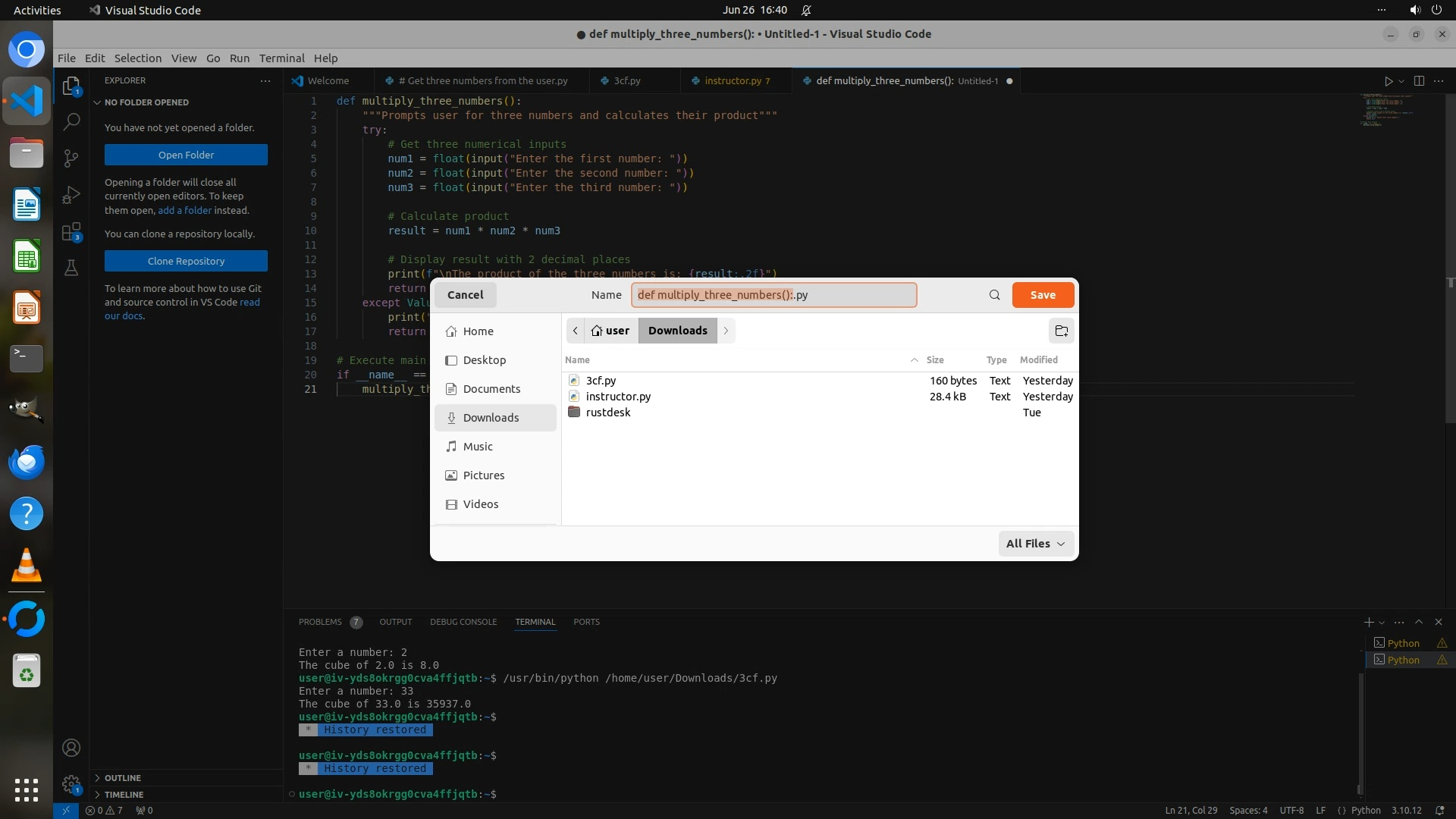This screenshot has height=819, width=1456.
Task: Open the All Files filter dropdown
Action: [1035, 544]
